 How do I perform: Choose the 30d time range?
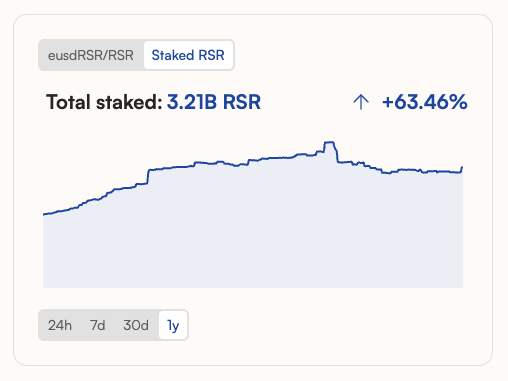(136, 325)
